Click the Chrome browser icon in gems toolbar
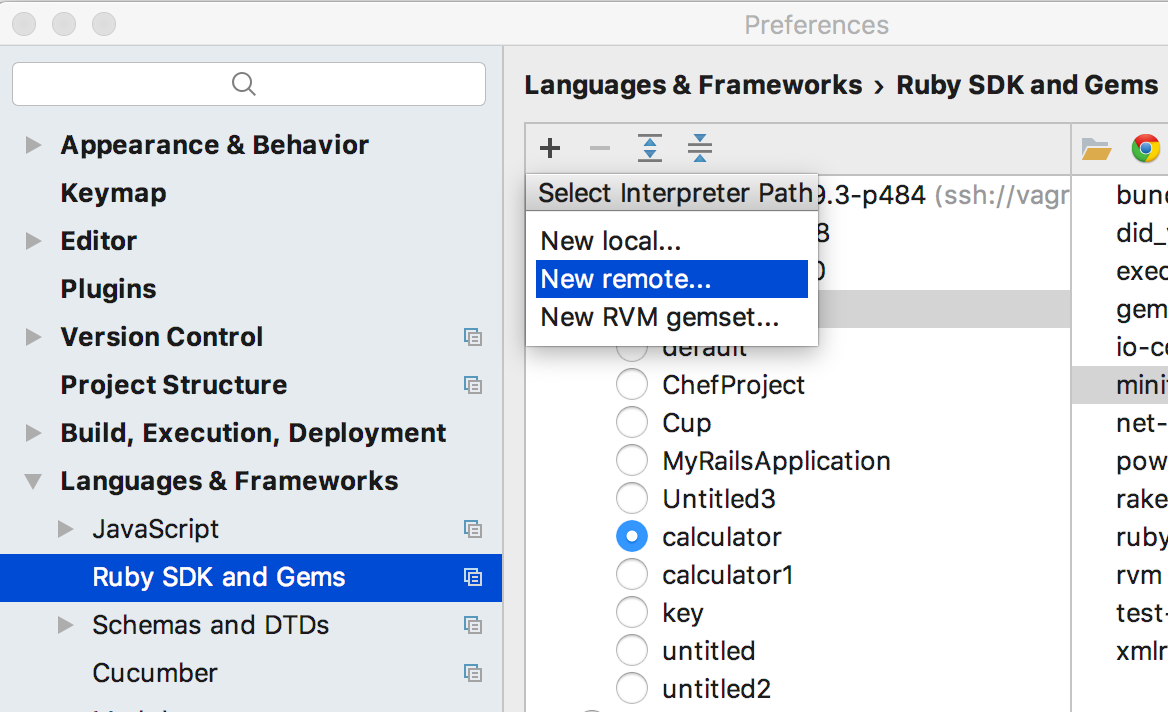This screenshot has height=712, width=1168. pos(1145,150)
